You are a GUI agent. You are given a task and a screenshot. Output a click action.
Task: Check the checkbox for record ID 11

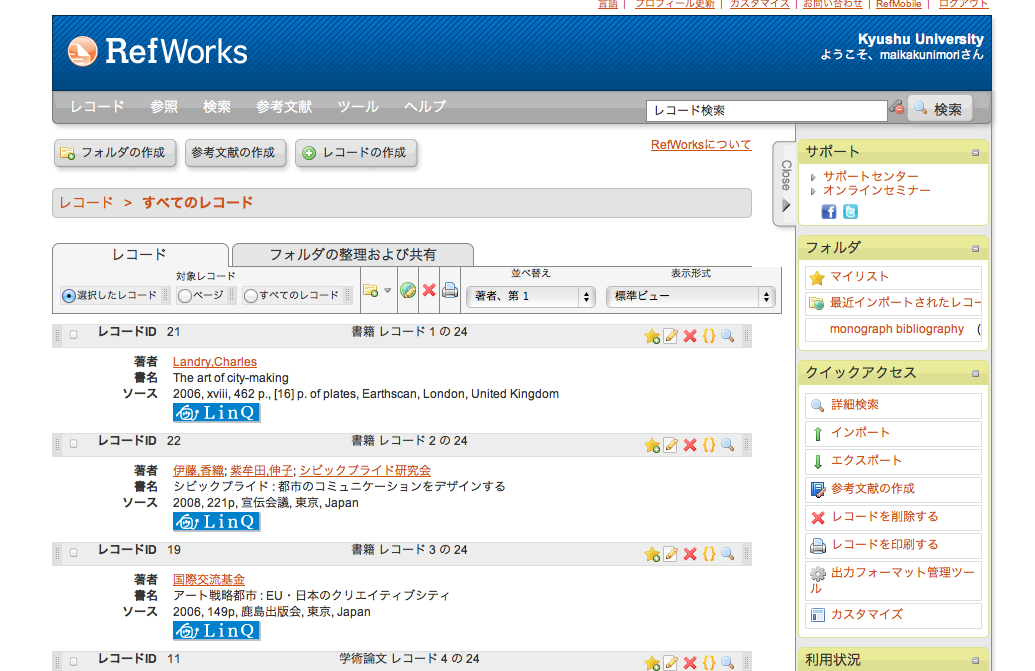pyautogui.click(x=73, y=661)
